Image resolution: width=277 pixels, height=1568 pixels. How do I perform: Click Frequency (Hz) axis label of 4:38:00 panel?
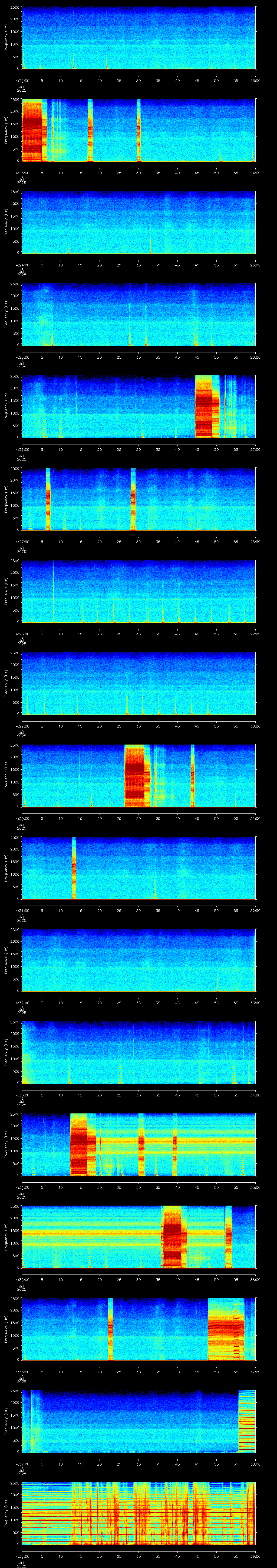(x=6, y=1513)
